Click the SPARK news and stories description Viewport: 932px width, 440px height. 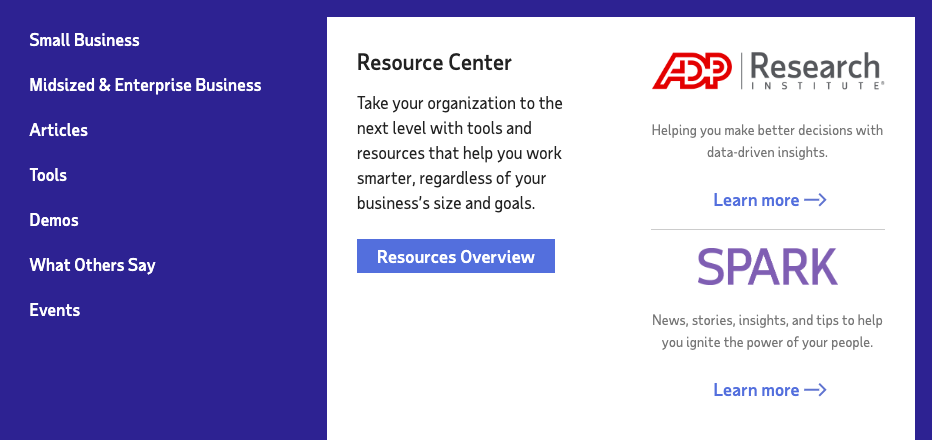coord(767,331)
